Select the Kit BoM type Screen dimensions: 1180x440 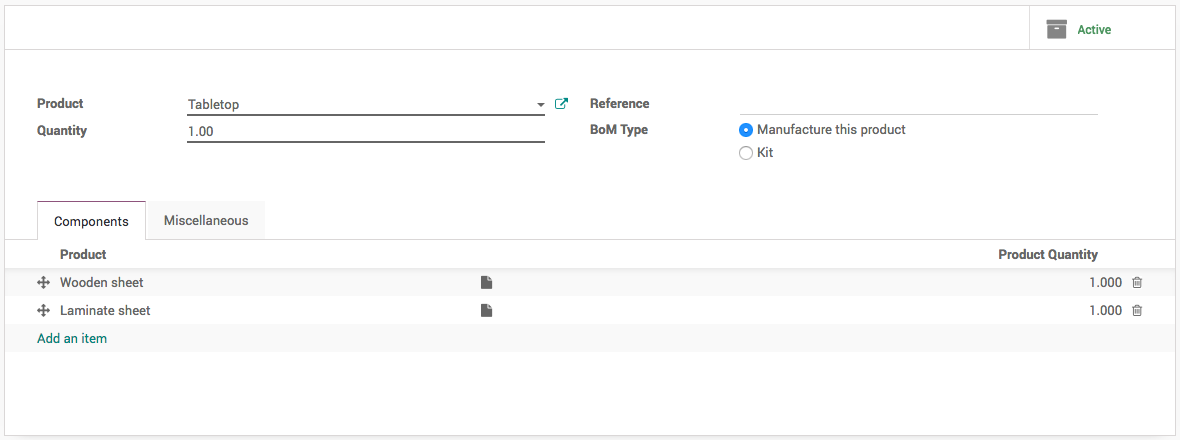[745, 153]
